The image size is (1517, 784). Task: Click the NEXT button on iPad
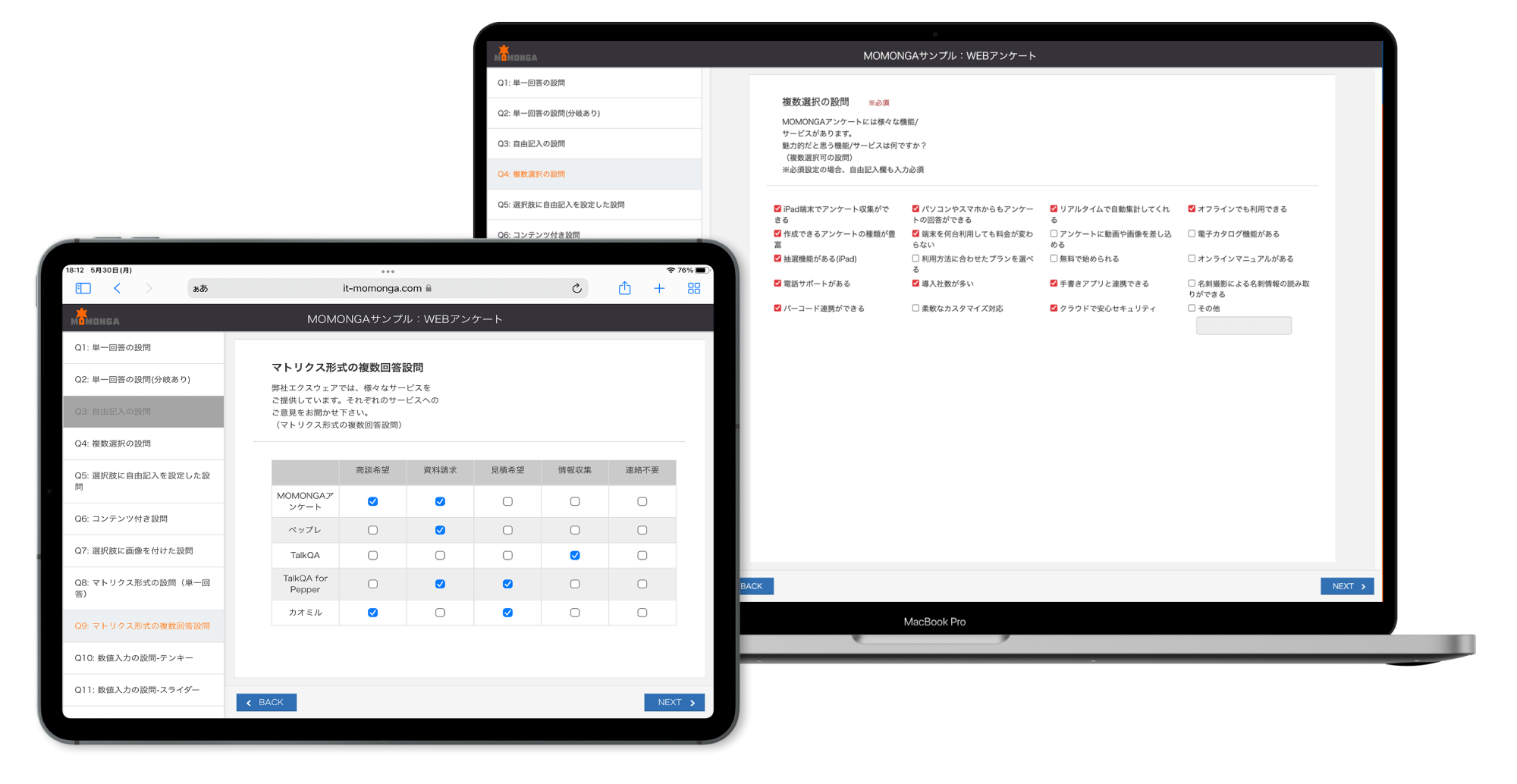point(674,702)
